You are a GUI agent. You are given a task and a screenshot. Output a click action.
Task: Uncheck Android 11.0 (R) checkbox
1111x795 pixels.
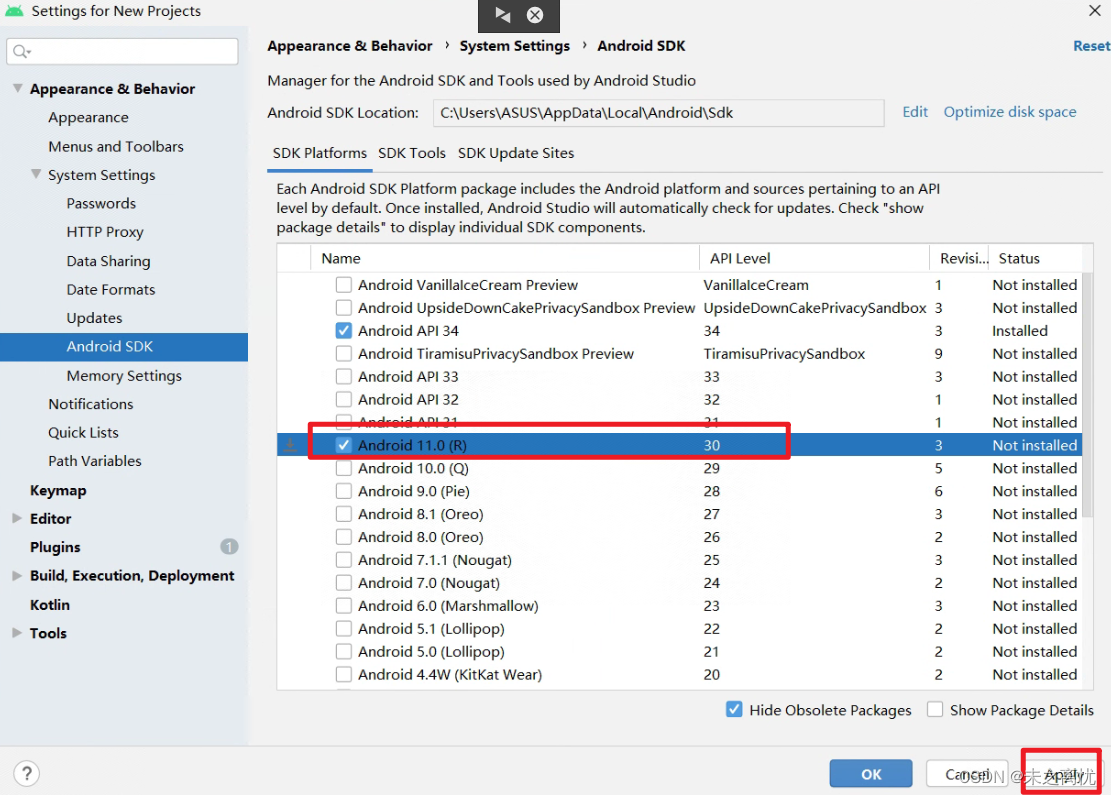344,445
